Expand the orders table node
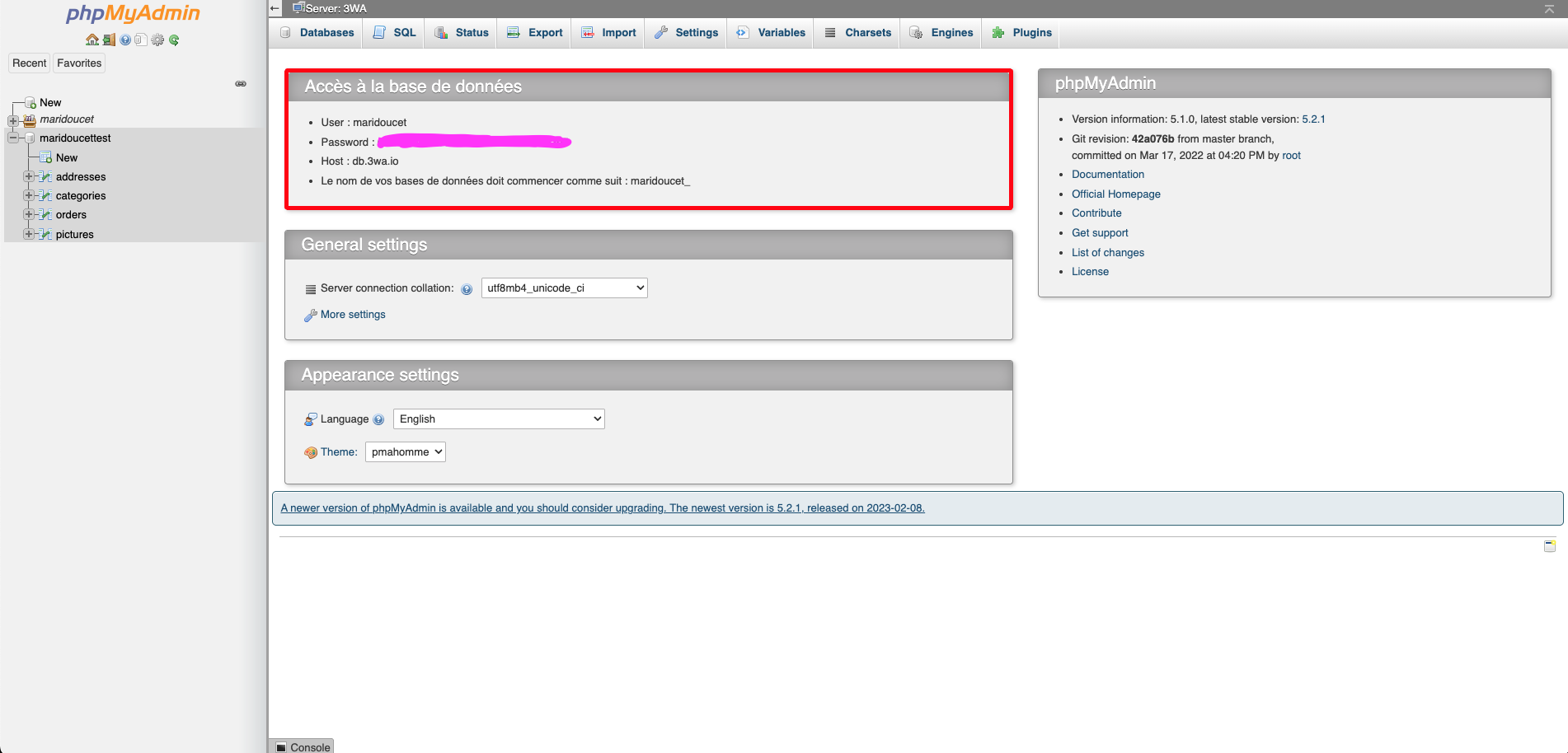Screen dimensions: 1568x753 [x=30, y=214]
